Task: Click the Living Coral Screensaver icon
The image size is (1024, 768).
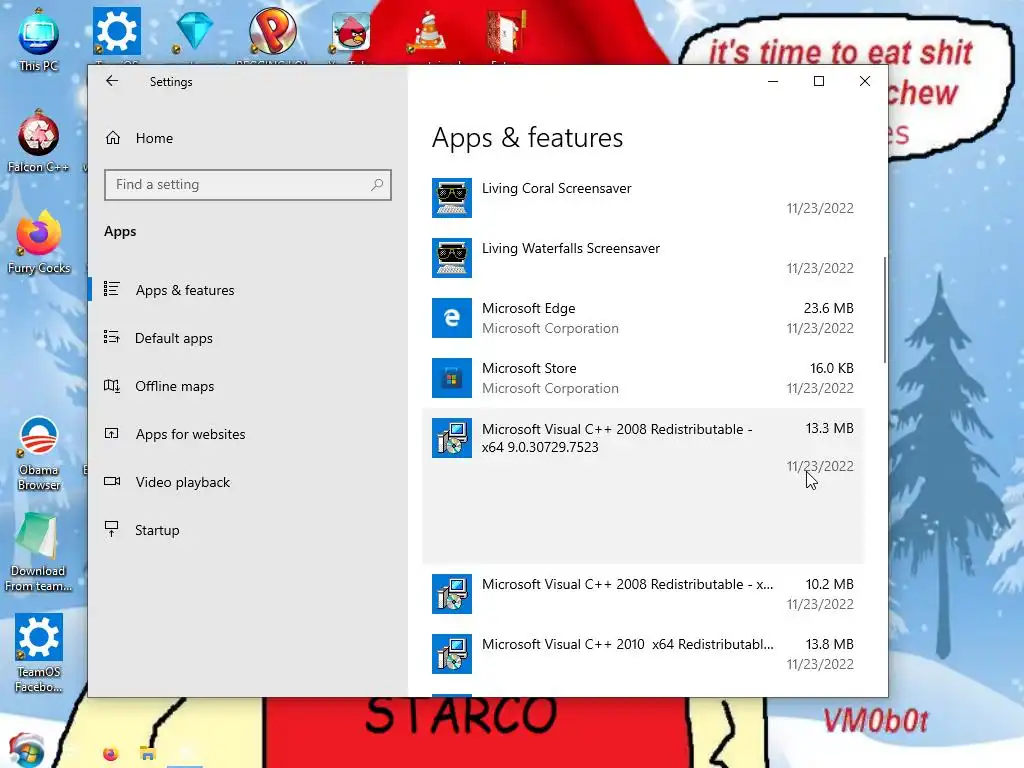Action: point(452,198)
